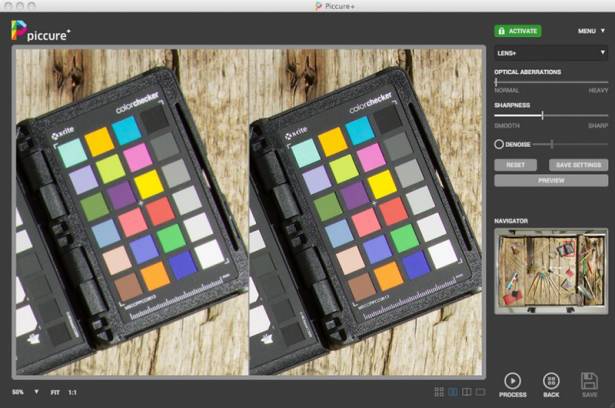Image resolution: width=615 pixels, height=408 pixels.
Task: Select the split view layout icon
Action: click(467, 392)
